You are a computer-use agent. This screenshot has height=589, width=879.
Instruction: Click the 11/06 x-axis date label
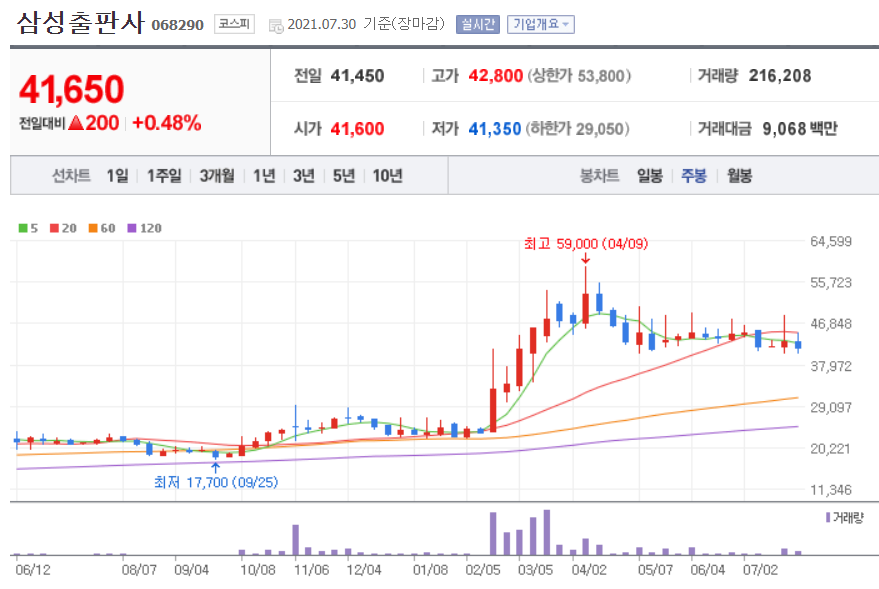coord(312,570)
